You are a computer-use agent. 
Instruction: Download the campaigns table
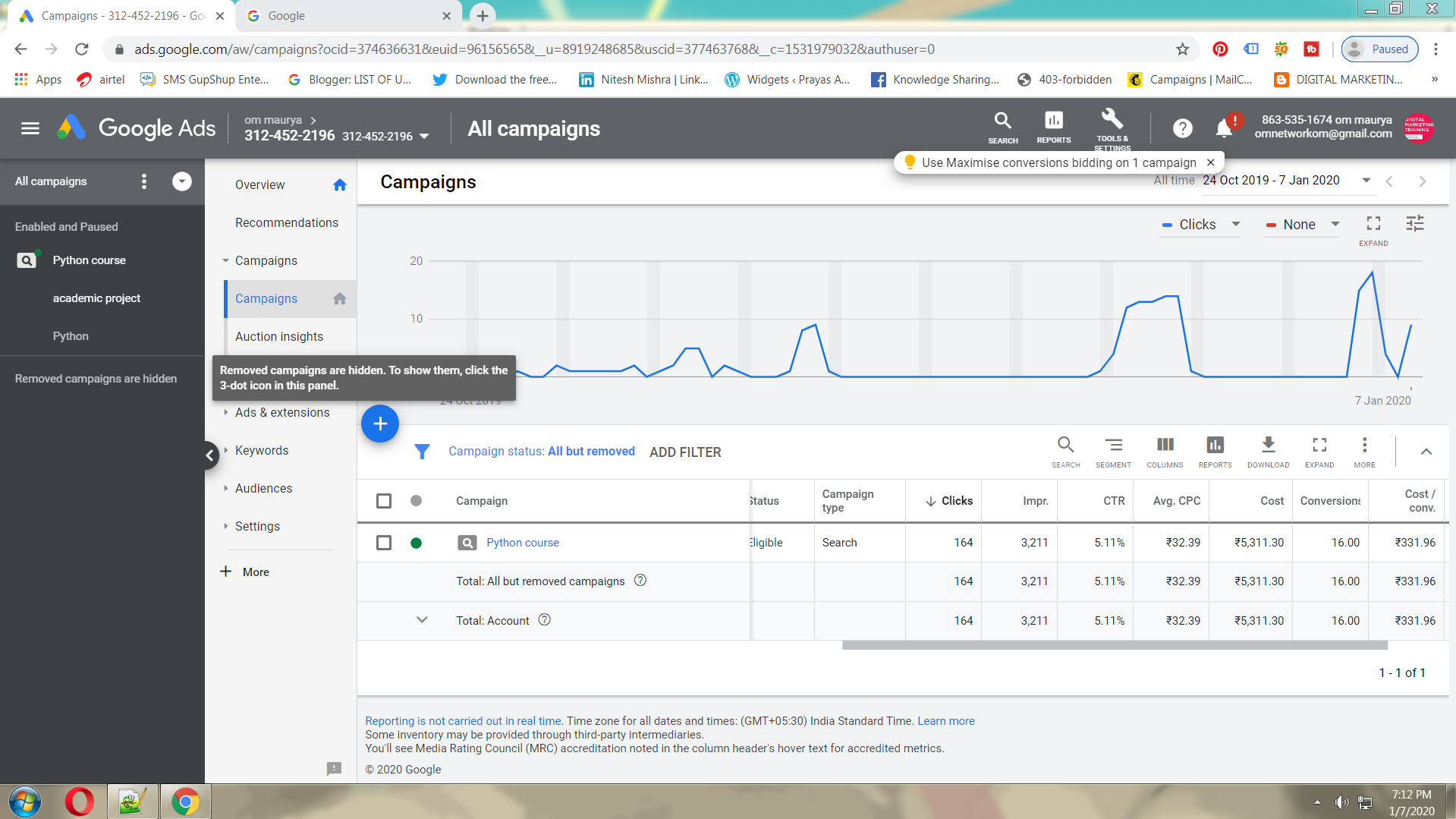(1268, 452)
